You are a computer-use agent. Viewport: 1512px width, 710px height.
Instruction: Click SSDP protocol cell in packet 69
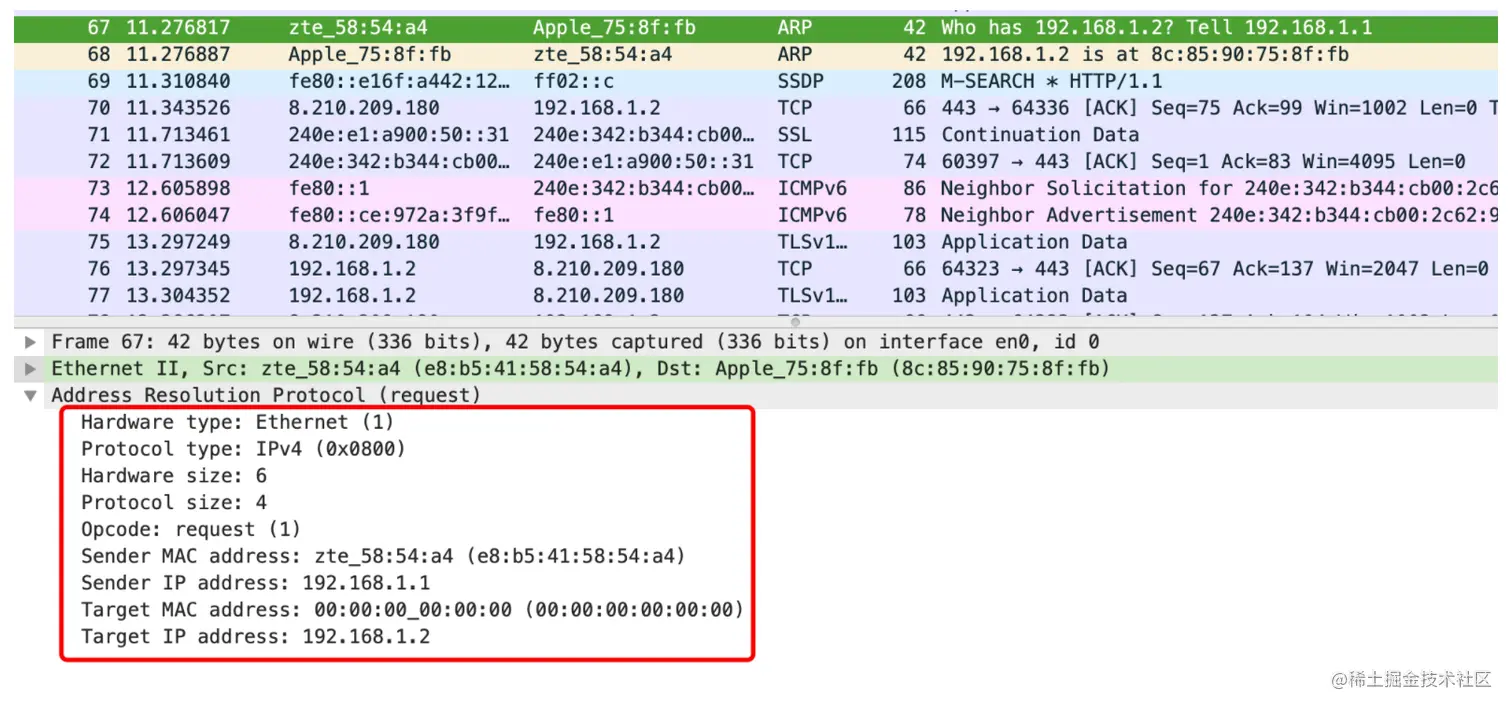click(x=800, y=81)
